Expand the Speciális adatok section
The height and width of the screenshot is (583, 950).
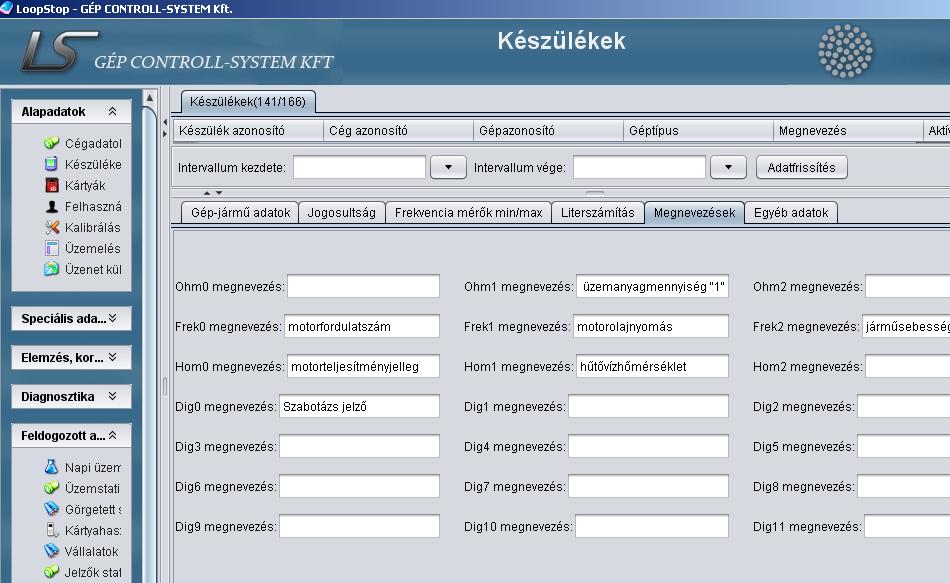[x=112, y=319]
